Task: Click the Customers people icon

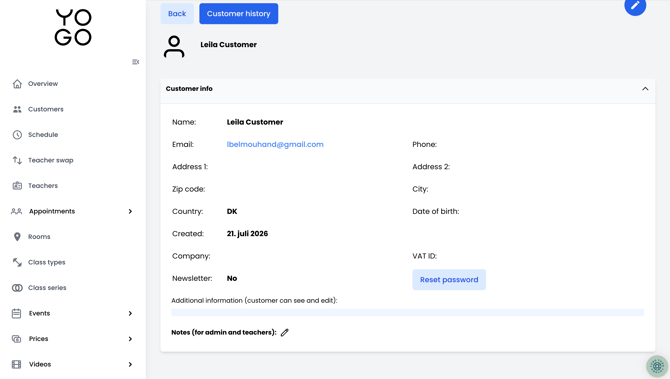Action: pyautogui.click(x=17, y=109)
